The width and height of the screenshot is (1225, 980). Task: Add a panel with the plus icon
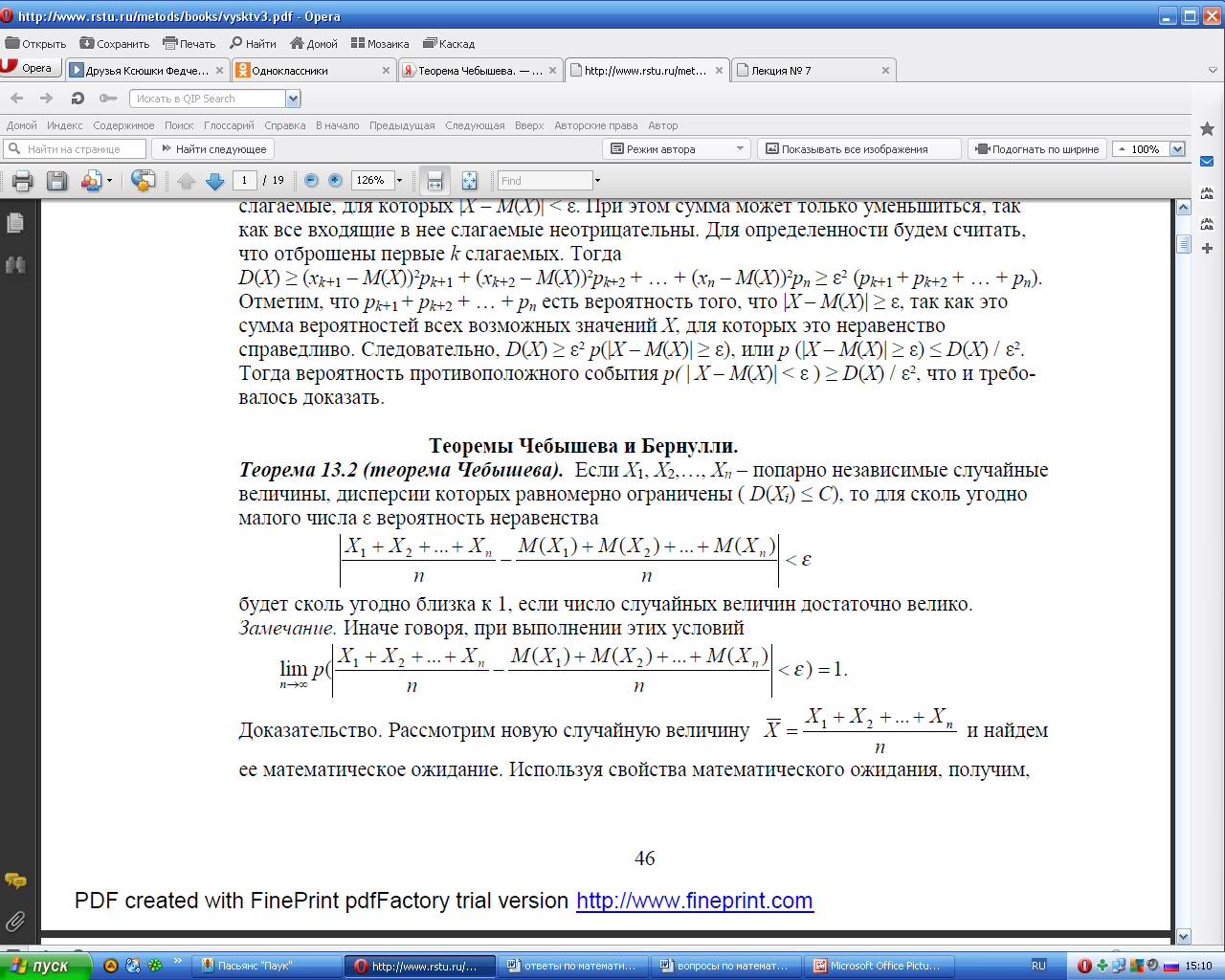coord(1207,248)
